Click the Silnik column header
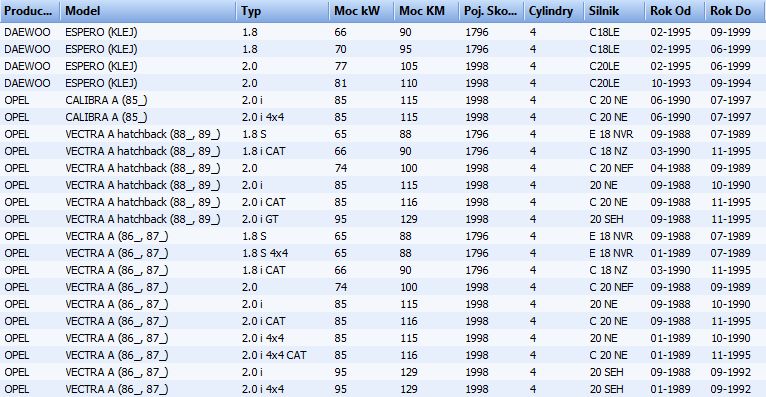766x397 pixels. [615, 11]
